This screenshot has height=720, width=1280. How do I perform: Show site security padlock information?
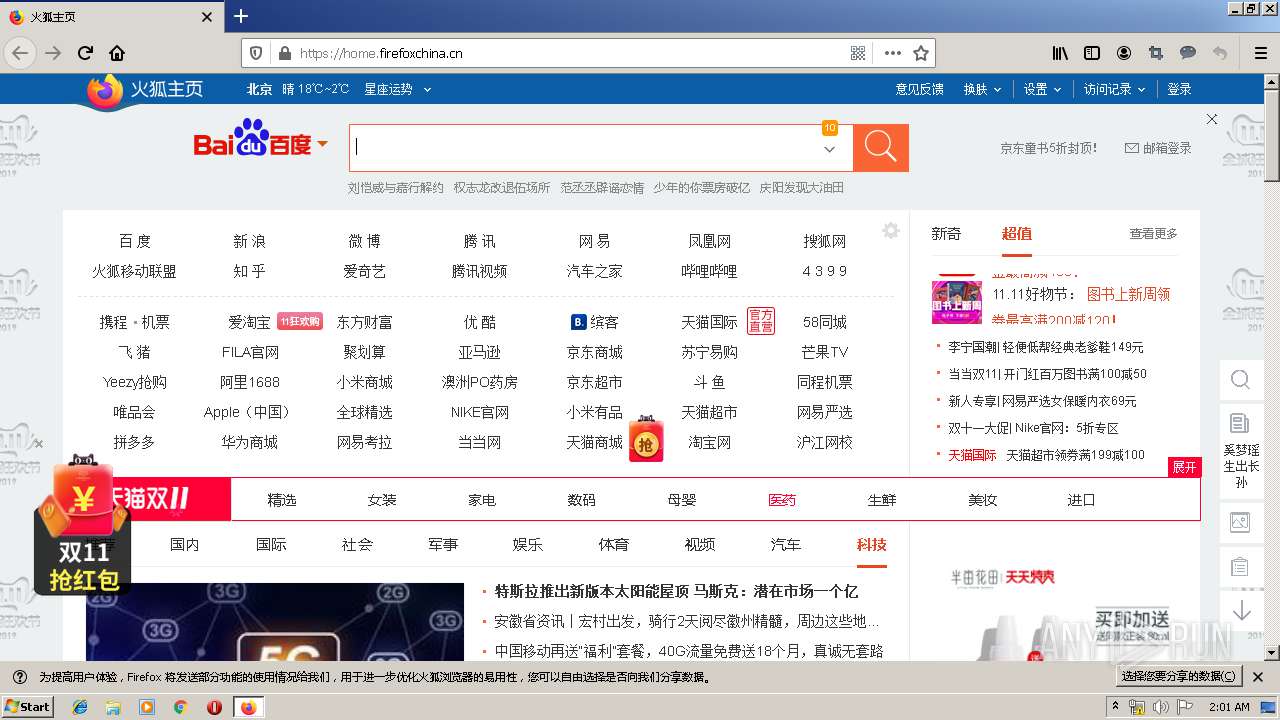click(x=284, y=53)
